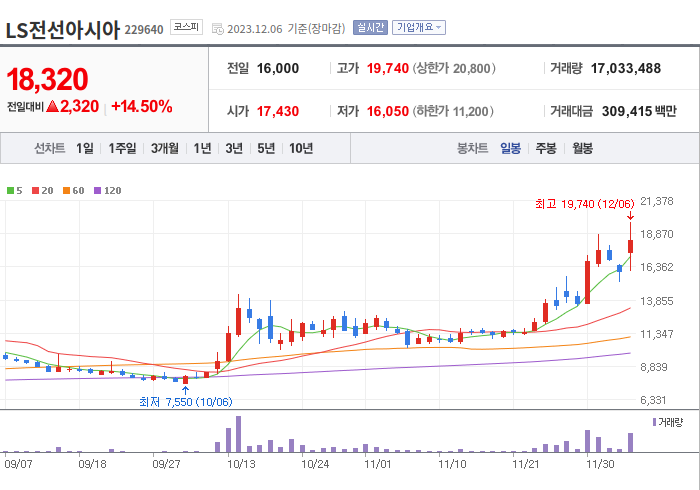Click the 고가 19,740 value
Viewport: 700px width, 490px height.
[x=388, y=68]
